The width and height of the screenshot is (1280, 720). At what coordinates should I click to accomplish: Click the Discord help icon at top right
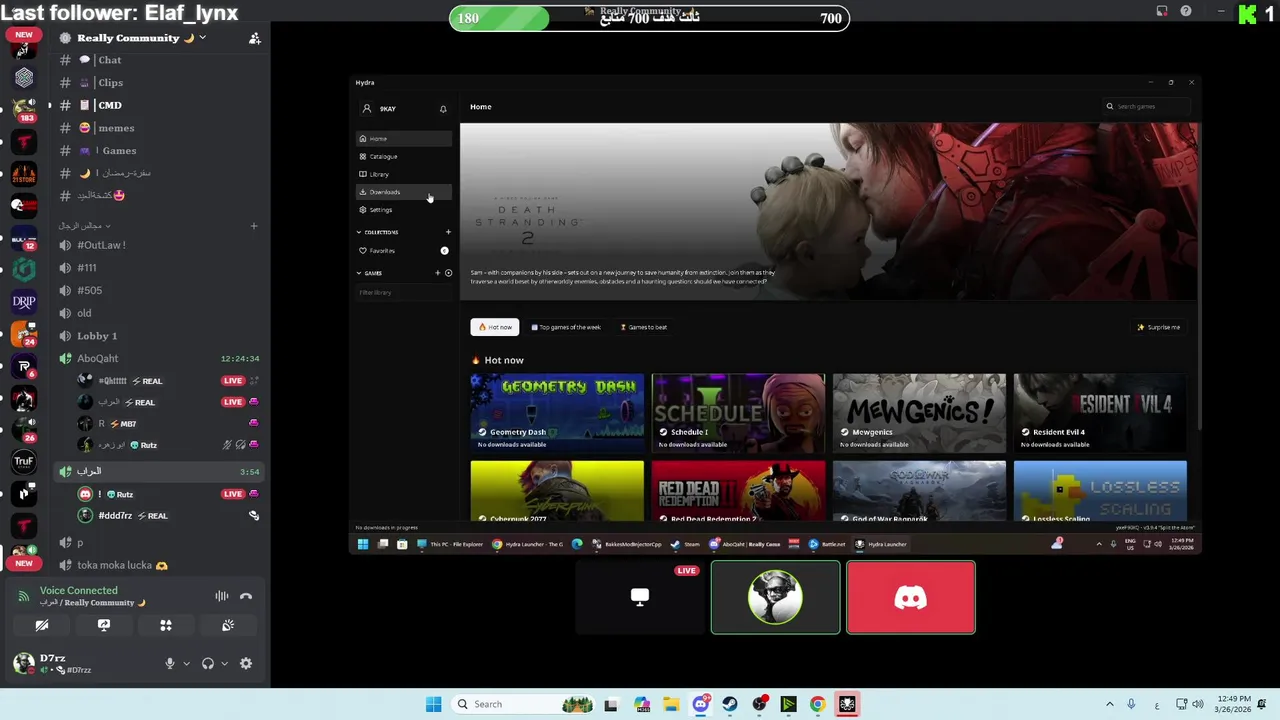(x=1186, y=11)
